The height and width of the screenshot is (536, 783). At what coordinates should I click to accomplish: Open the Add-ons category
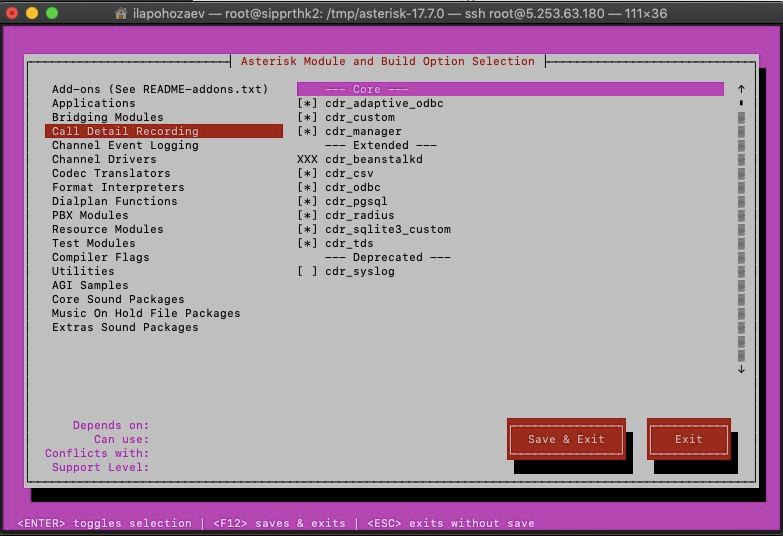pos(160,89)
